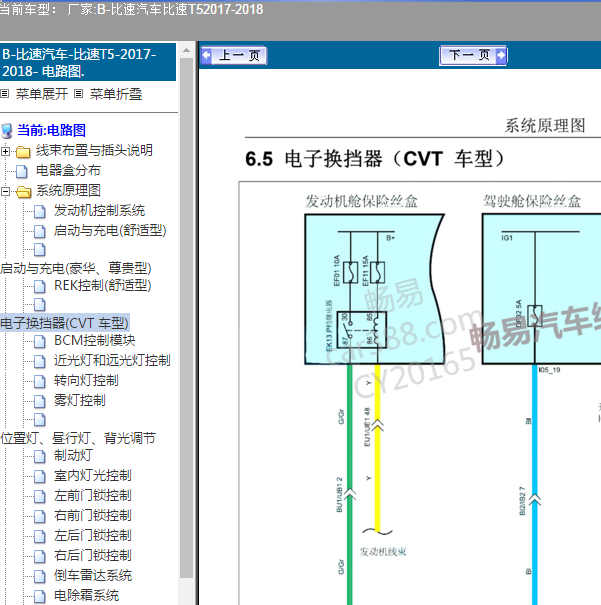The height and width of the screenshot is (605, 601).
Task: Open 位置灯、昼行灯、背光调节 diagram
Action: [78, 438]
